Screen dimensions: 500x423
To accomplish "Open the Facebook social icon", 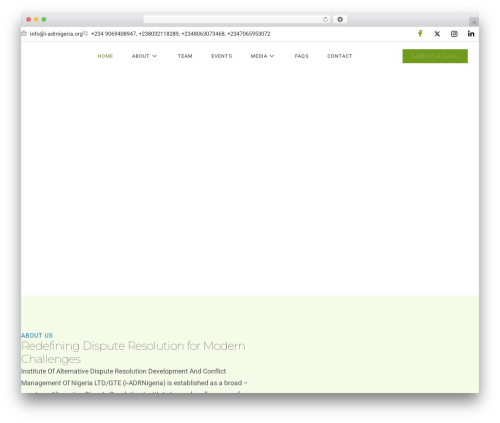I will tap(420, 34).
